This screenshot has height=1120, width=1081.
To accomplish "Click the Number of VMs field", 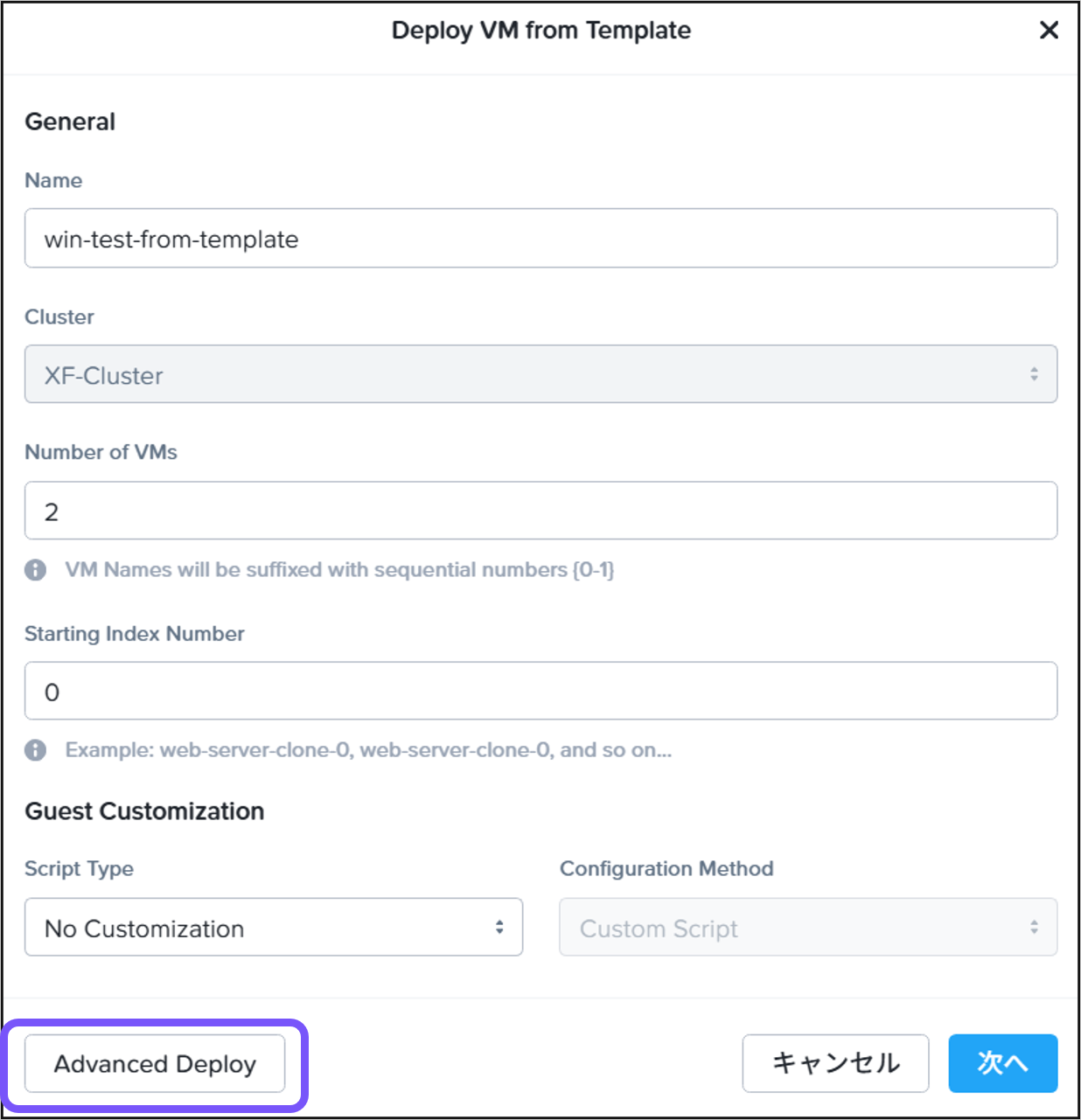I will point(541,511).
